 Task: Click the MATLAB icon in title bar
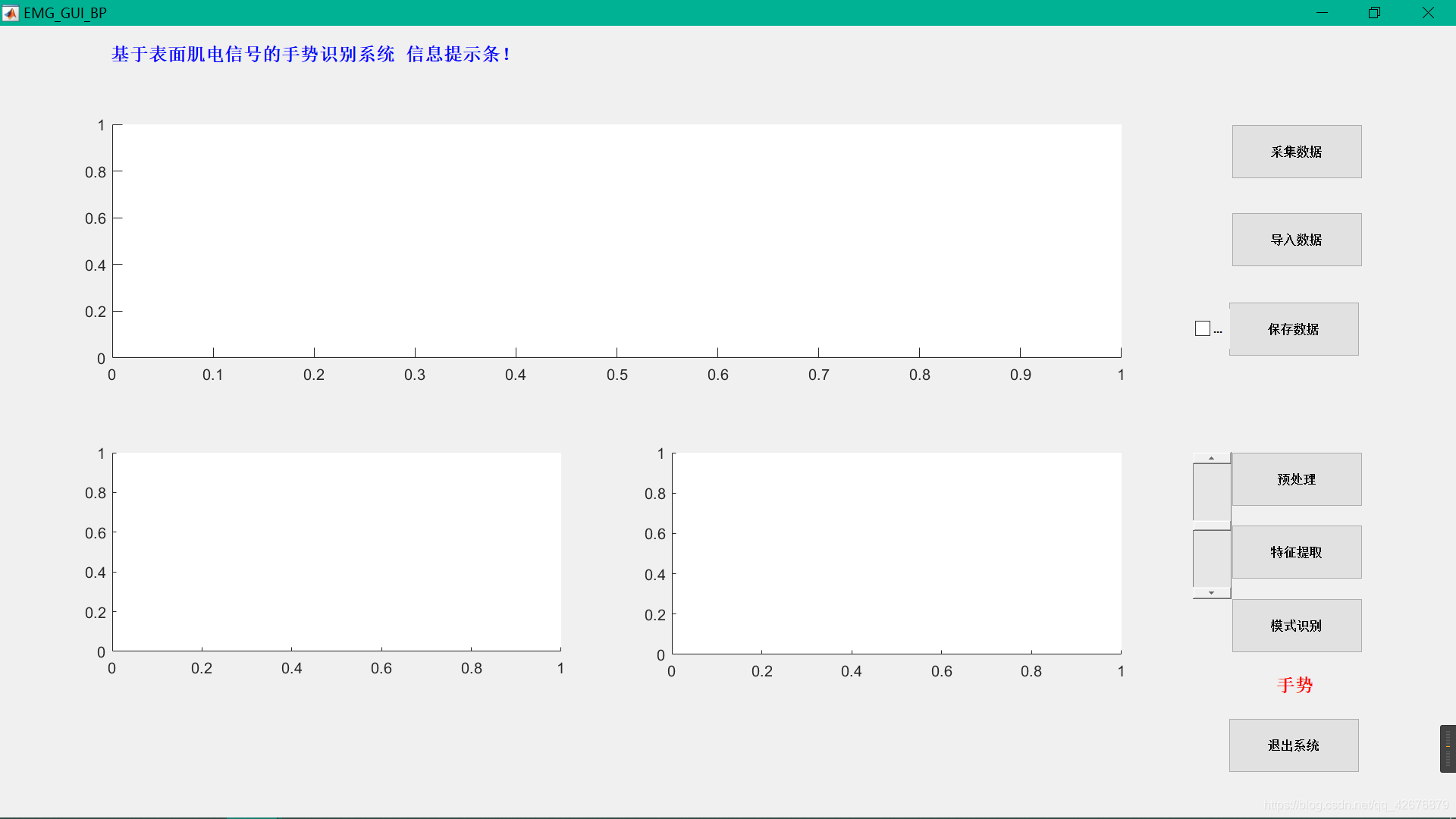(11, 13)
